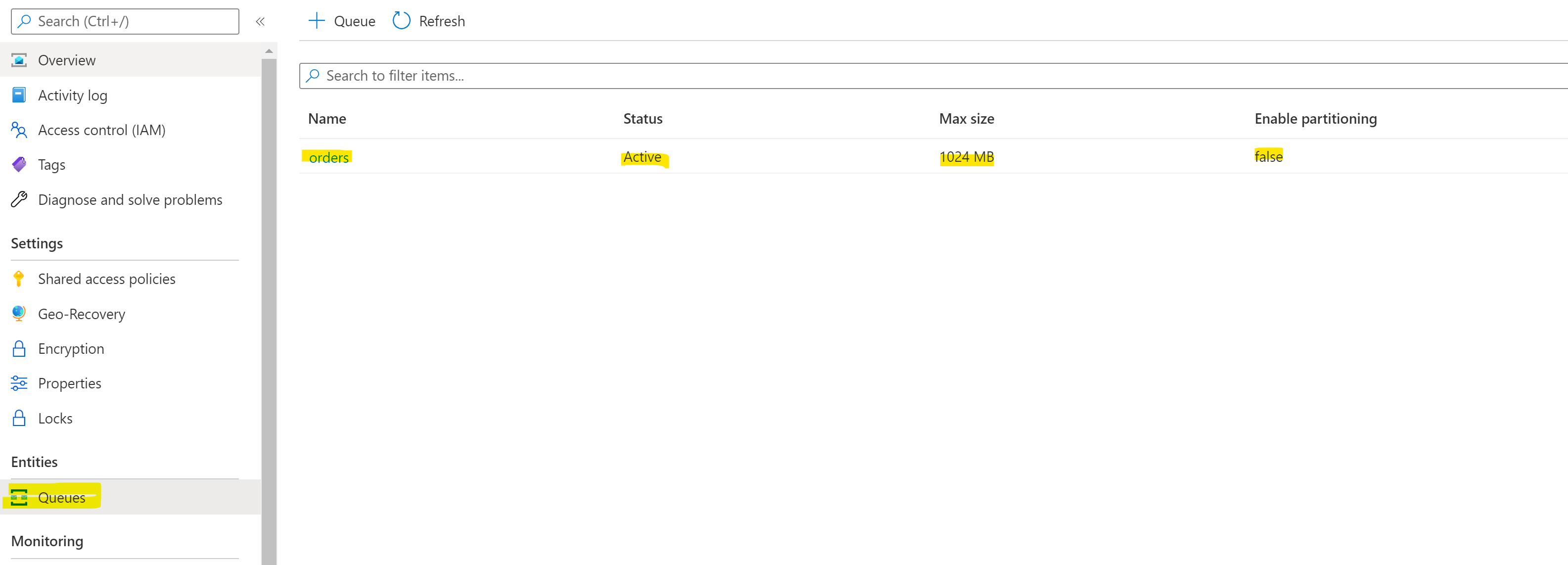
Task: Click Refresh to reload queue list
Action: point(429,20)
